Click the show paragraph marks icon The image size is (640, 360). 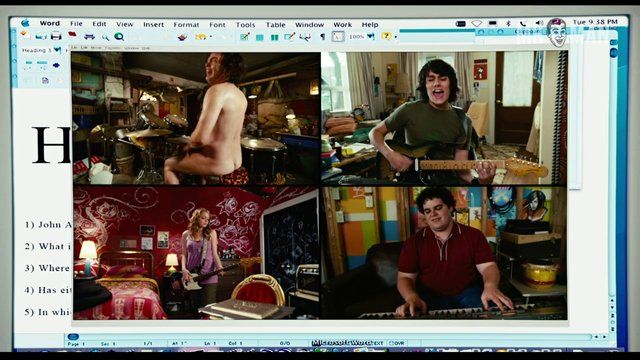tap(322, 37)
